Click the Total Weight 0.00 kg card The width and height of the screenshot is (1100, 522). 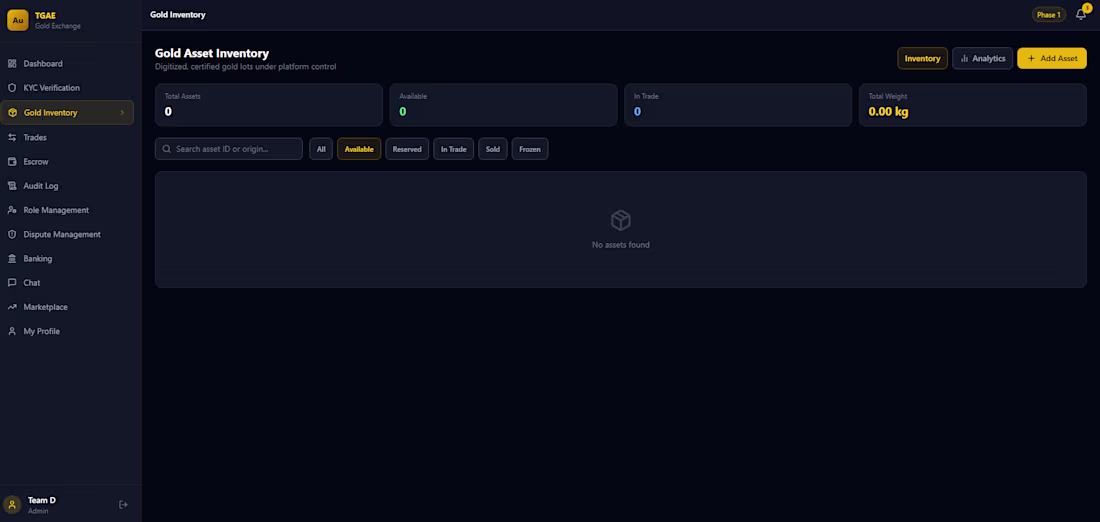click(973, 105)
